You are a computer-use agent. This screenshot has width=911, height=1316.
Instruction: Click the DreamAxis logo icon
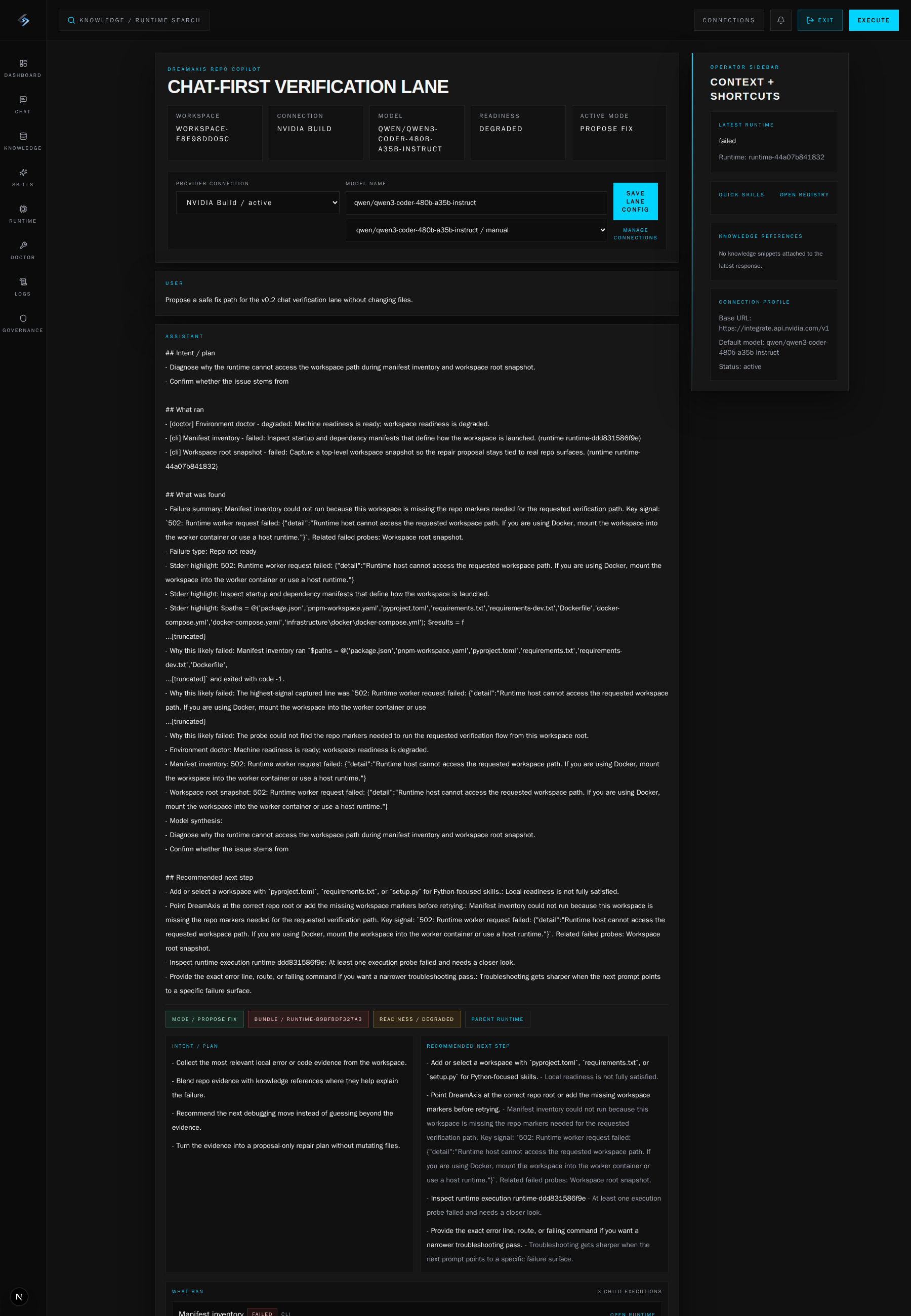click(23, 20)
